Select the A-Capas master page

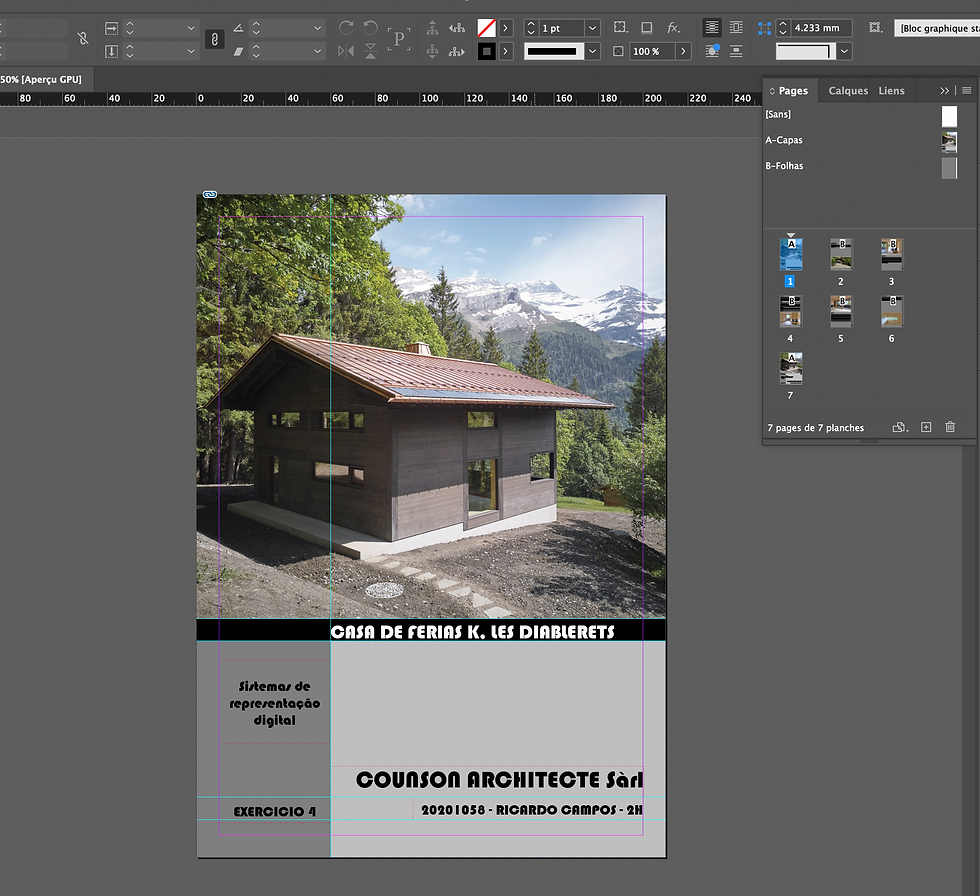[x=784, y=141]
